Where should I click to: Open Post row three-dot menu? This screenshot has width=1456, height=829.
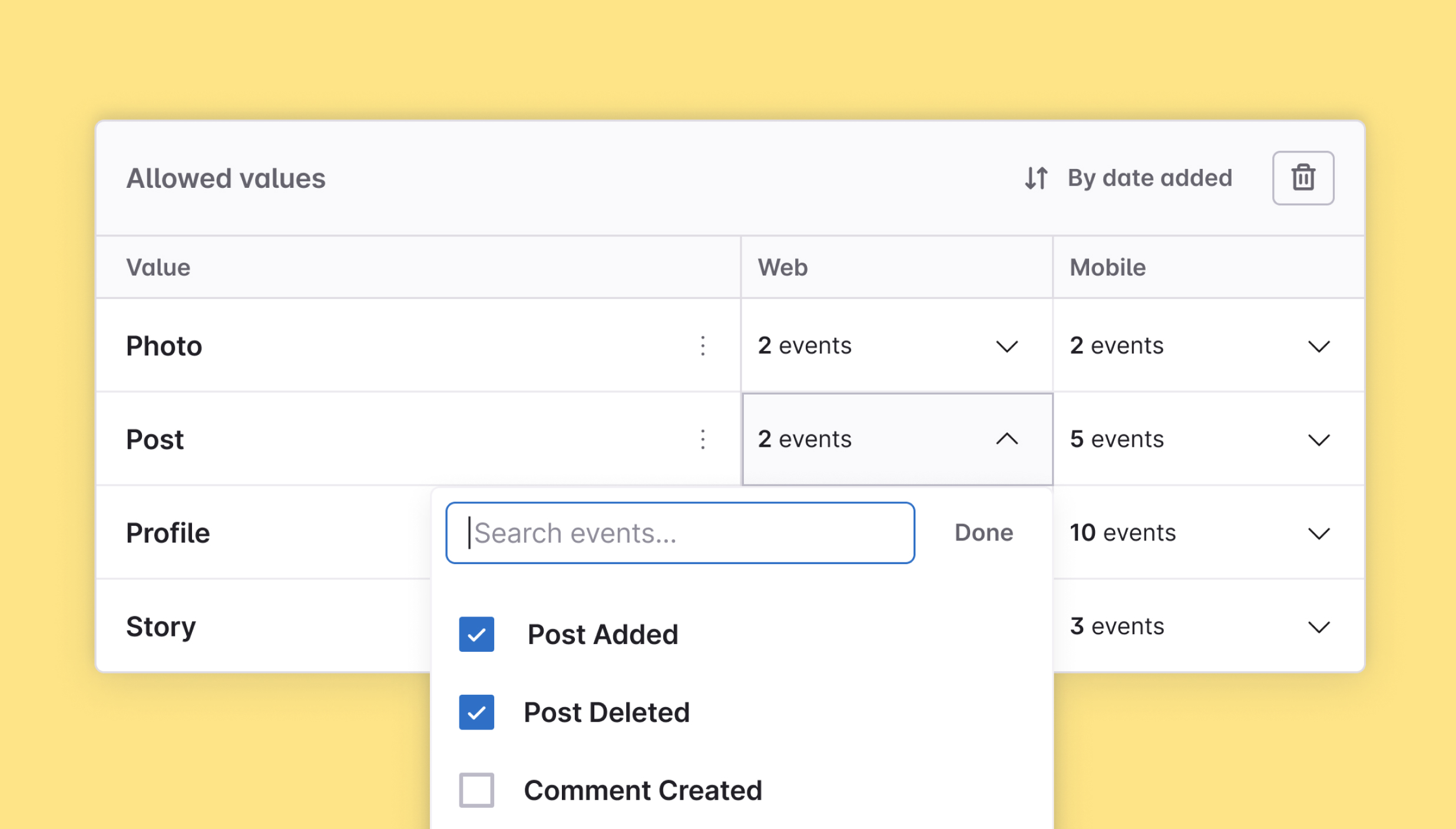coord(702,439)
